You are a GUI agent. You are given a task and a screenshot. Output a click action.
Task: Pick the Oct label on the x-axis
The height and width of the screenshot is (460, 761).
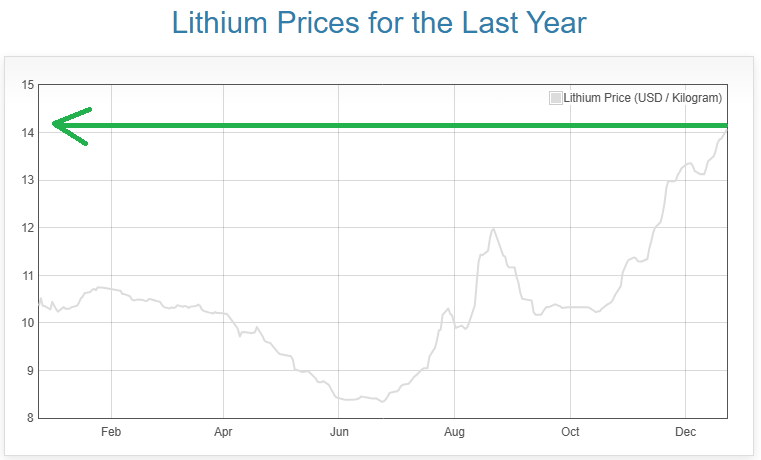pyautogui.click(x=570, y=432)
